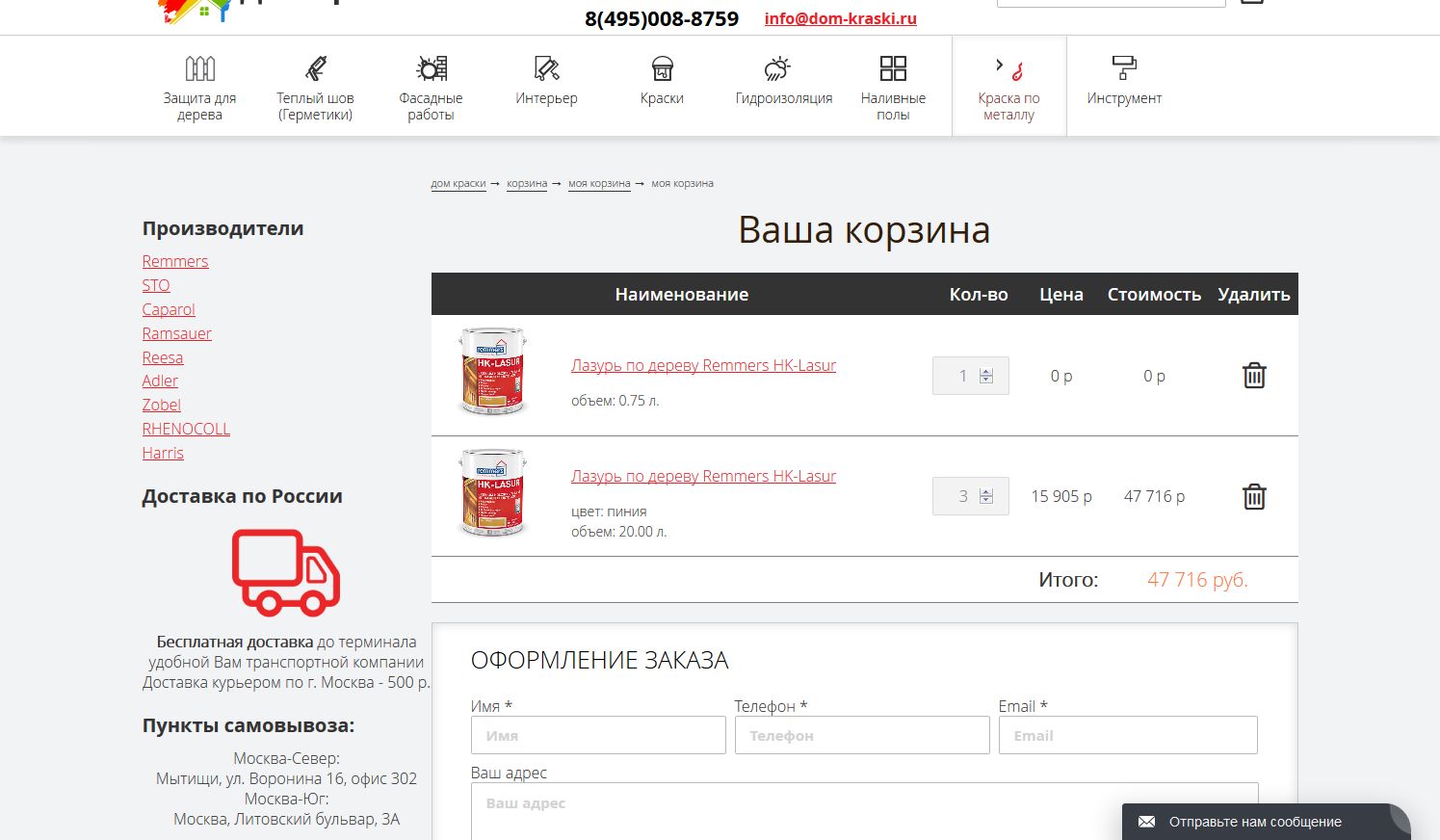The image size is (1440, 840).
Task: Open the Remmers HK-Lasur link for 20.00 л. item
Action: pyautogui.click(x=703, y=476)
